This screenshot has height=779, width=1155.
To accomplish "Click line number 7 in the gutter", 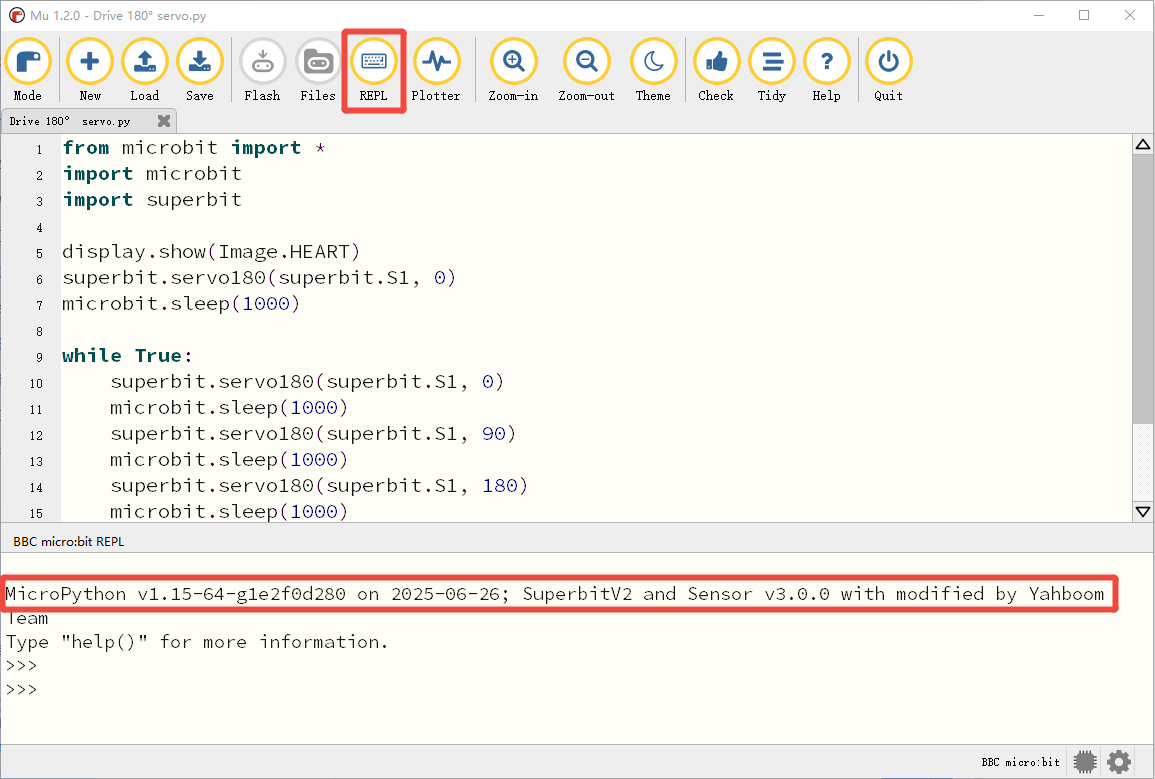I will (x=40, y=305).
